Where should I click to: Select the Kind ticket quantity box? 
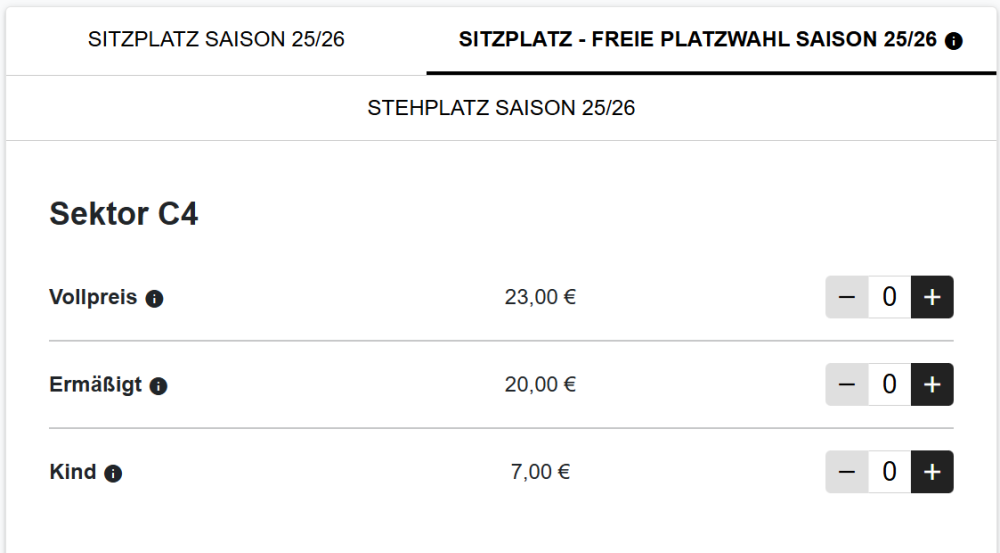pyautogui.click(x=889, y=472)
